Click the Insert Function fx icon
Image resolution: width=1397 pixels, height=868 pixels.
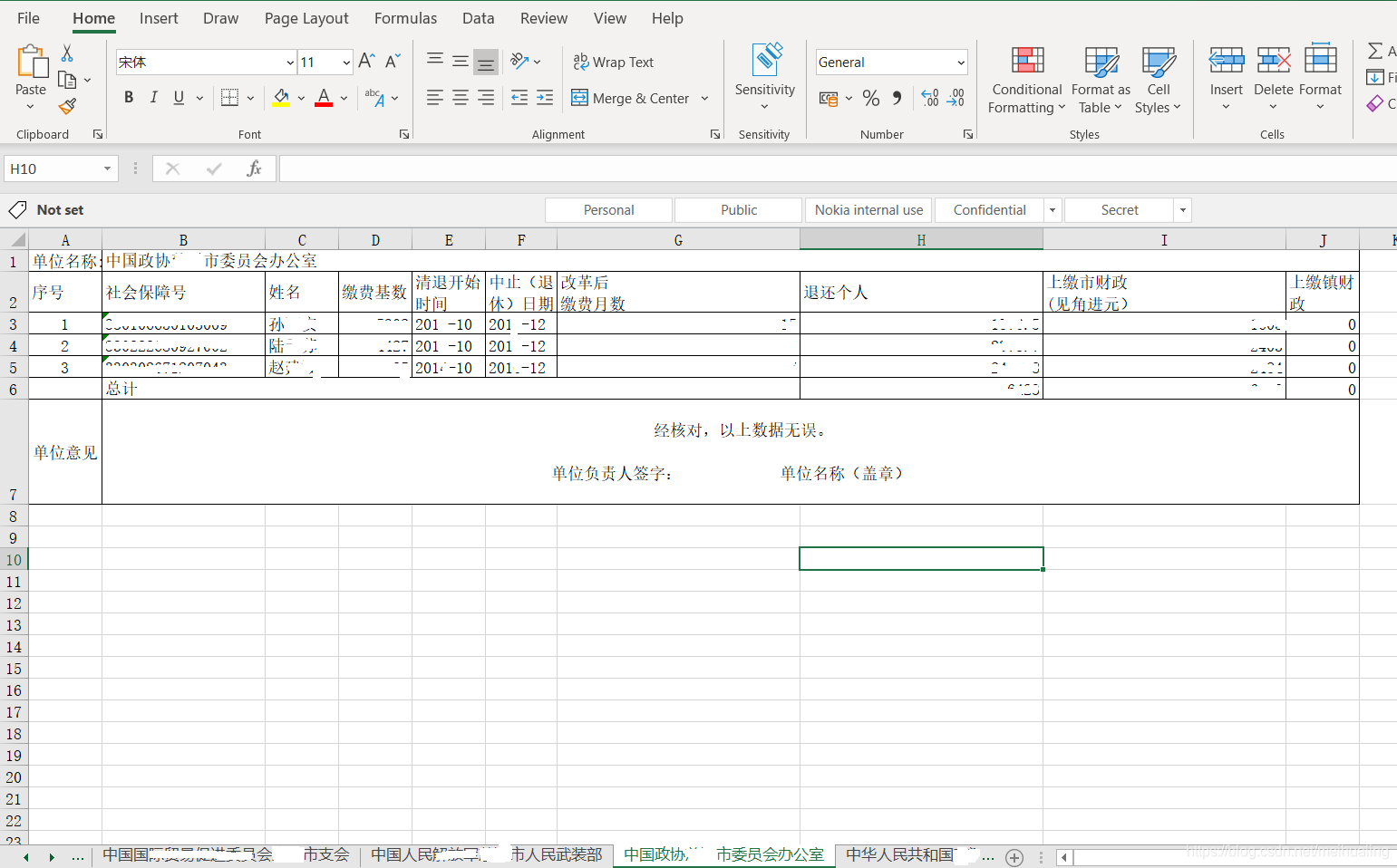click(x=254, y=169)
